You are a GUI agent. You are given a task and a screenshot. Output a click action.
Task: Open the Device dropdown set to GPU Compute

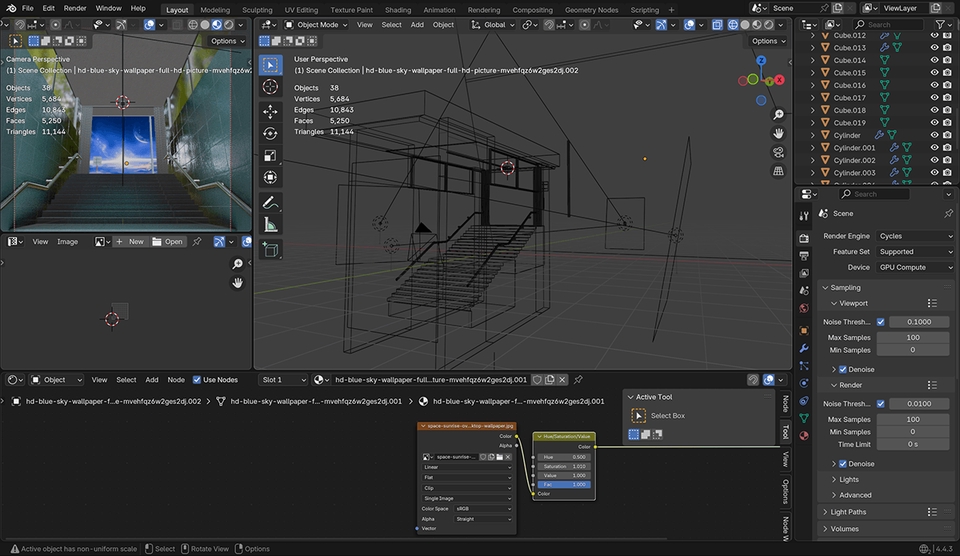pyautogui.click(x=914, y=267)
